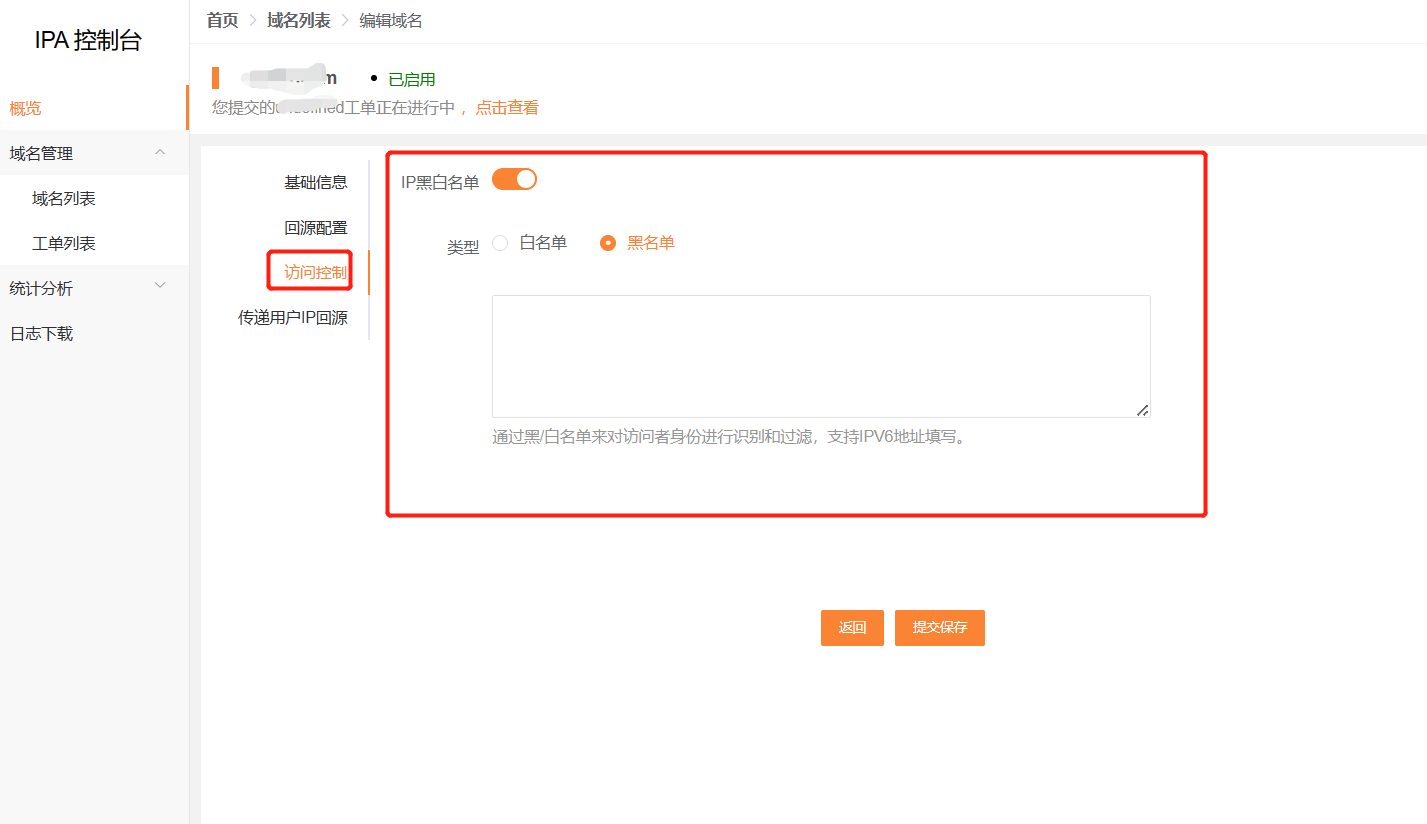Click the 返回 button

tap(852, 628)
